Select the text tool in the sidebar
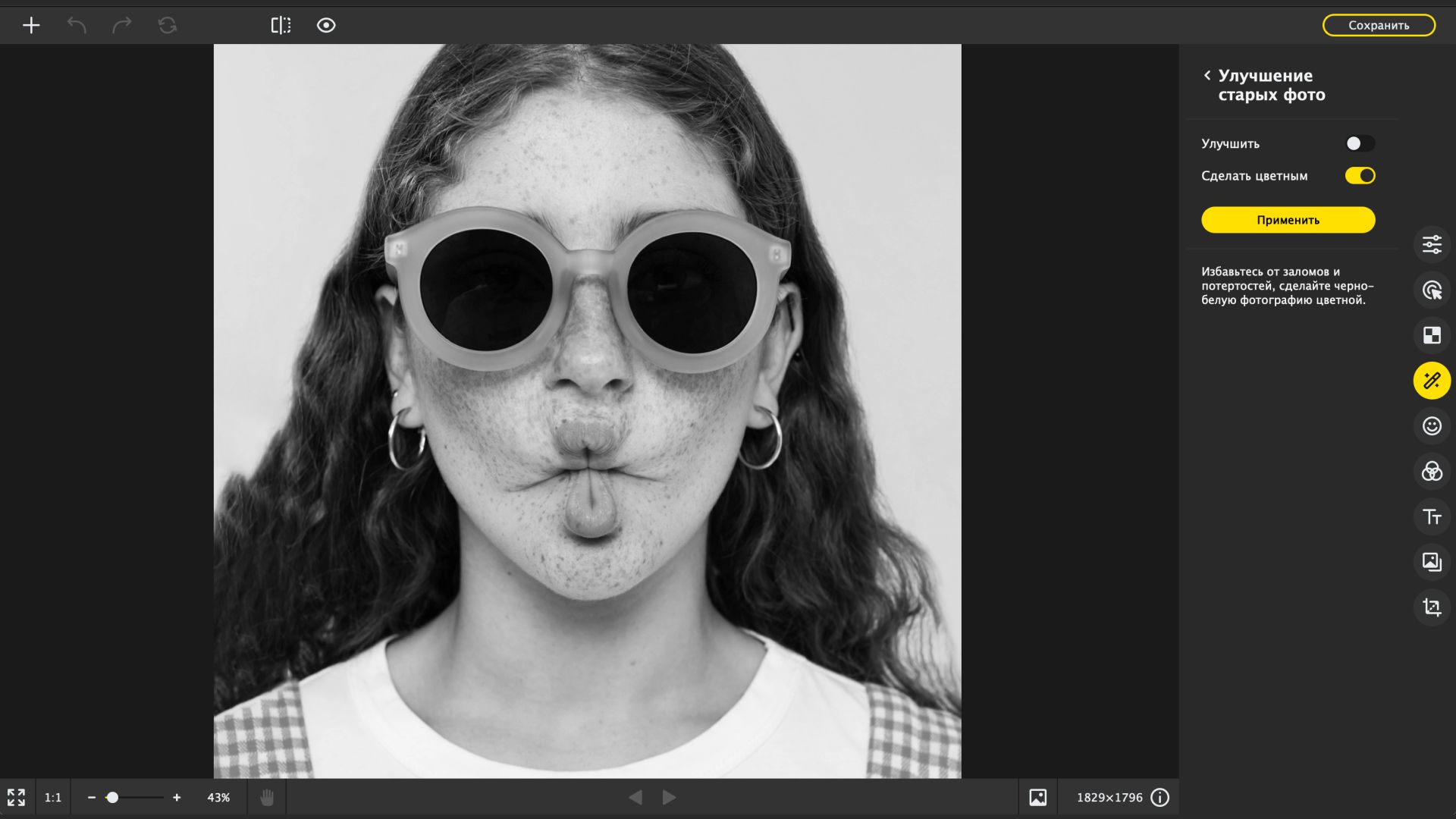1456x819 pixels. click(x=1432, y=517)
